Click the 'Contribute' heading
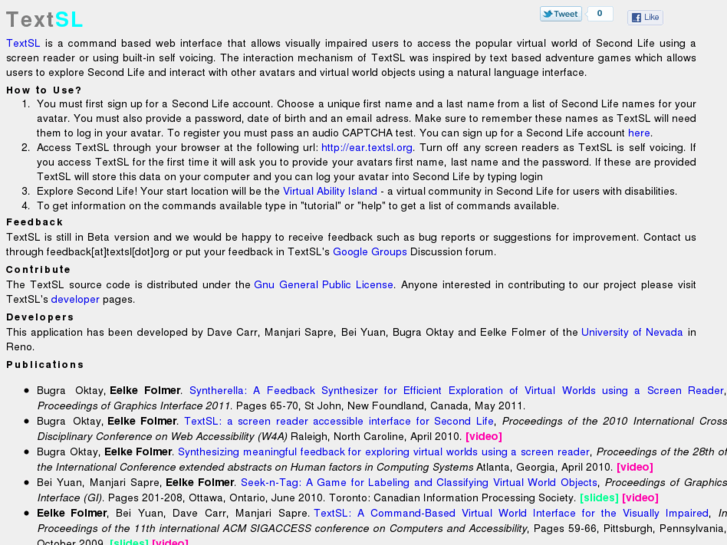Image resolution: width=727 pixels, height=545 pixels. [x=38, y=269]
